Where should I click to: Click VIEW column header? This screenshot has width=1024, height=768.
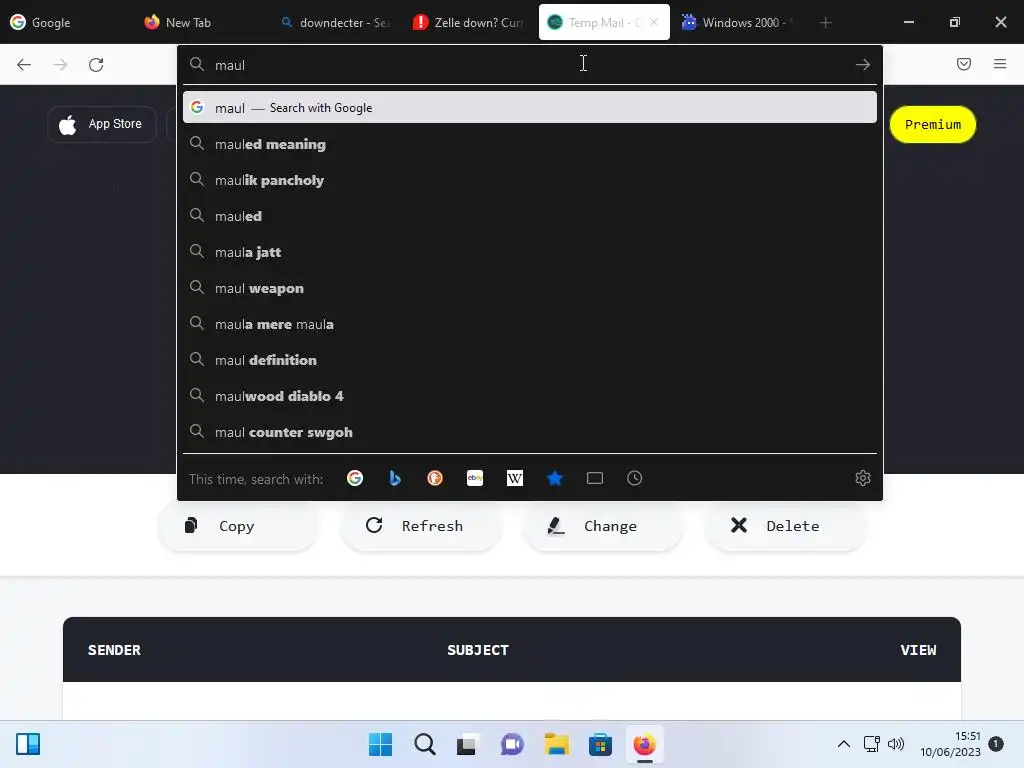pyautogui.click(x=918, y=650)
